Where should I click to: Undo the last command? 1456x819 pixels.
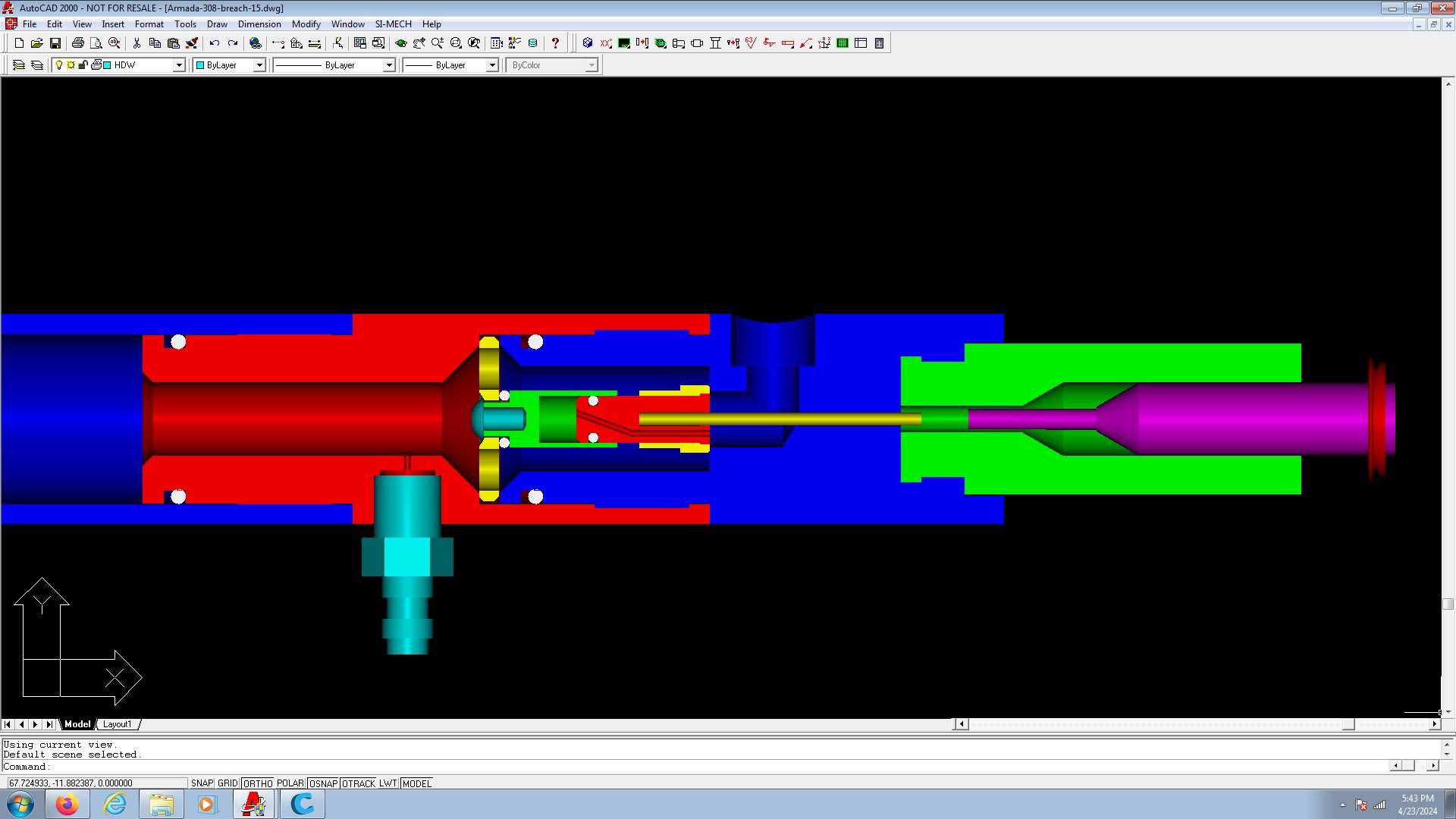(x=215, y=43)
